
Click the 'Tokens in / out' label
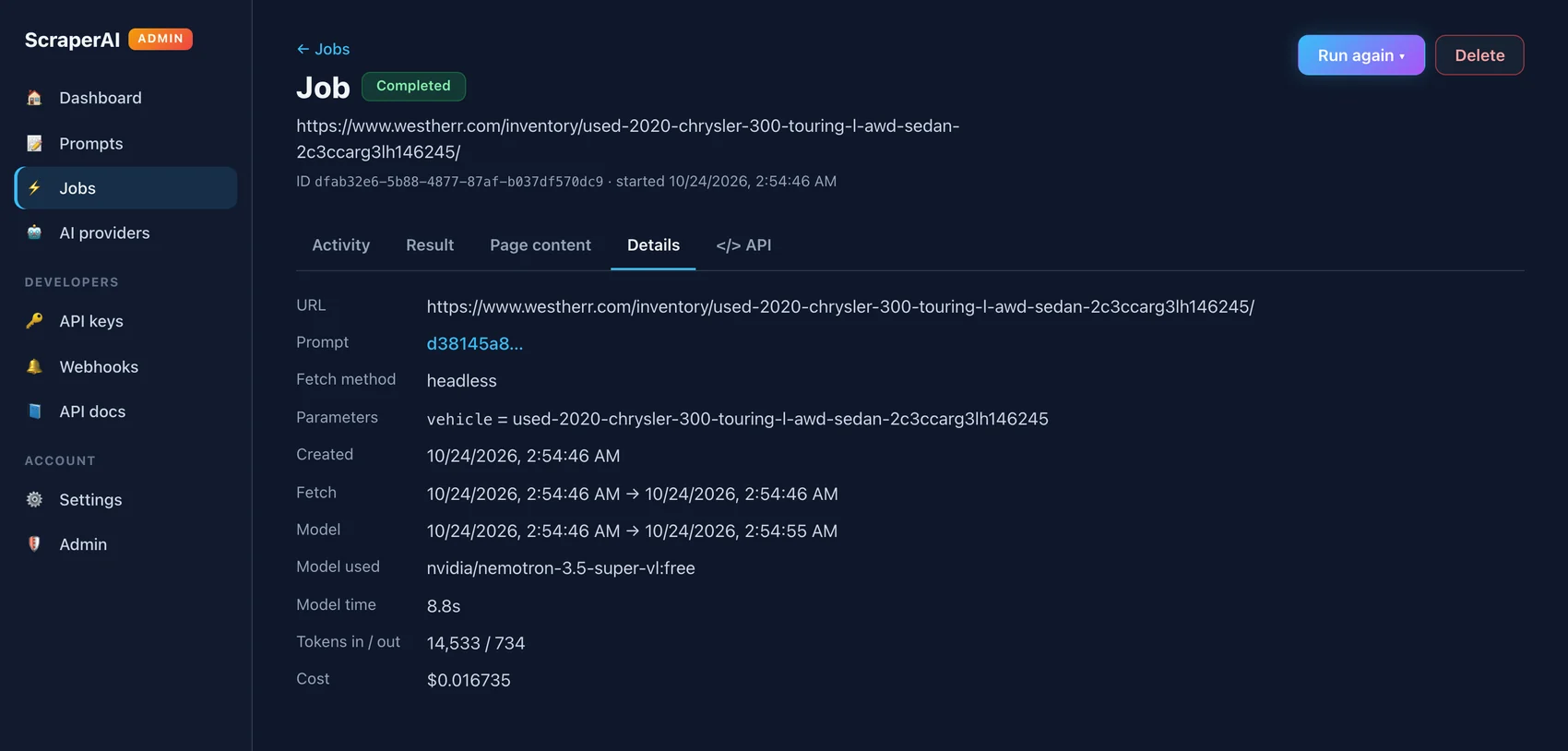click(348, 641)
